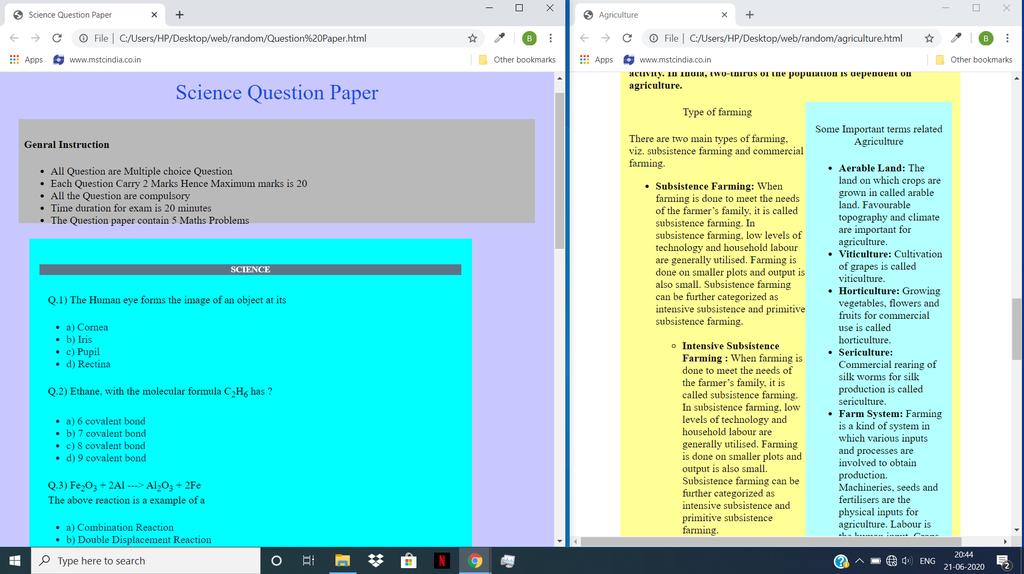Click scroll up arrow in Question Paper window

(560, 78)
